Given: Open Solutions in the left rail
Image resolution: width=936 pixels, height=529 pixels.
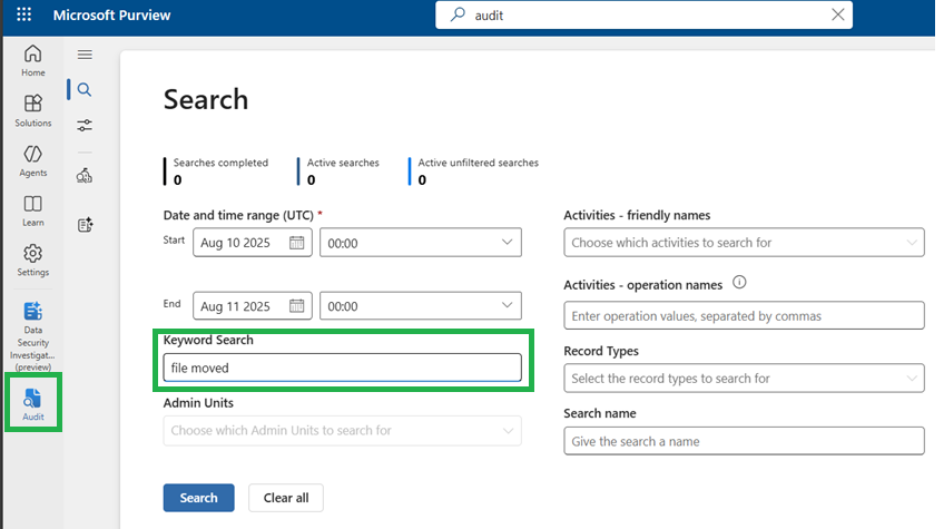Looking at the screenshot, I should pos(33,111).
